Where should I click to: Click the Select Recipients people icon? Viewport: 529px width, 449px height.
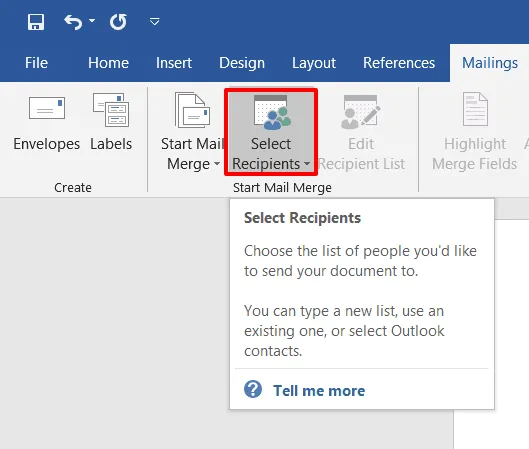pos(272,112)
